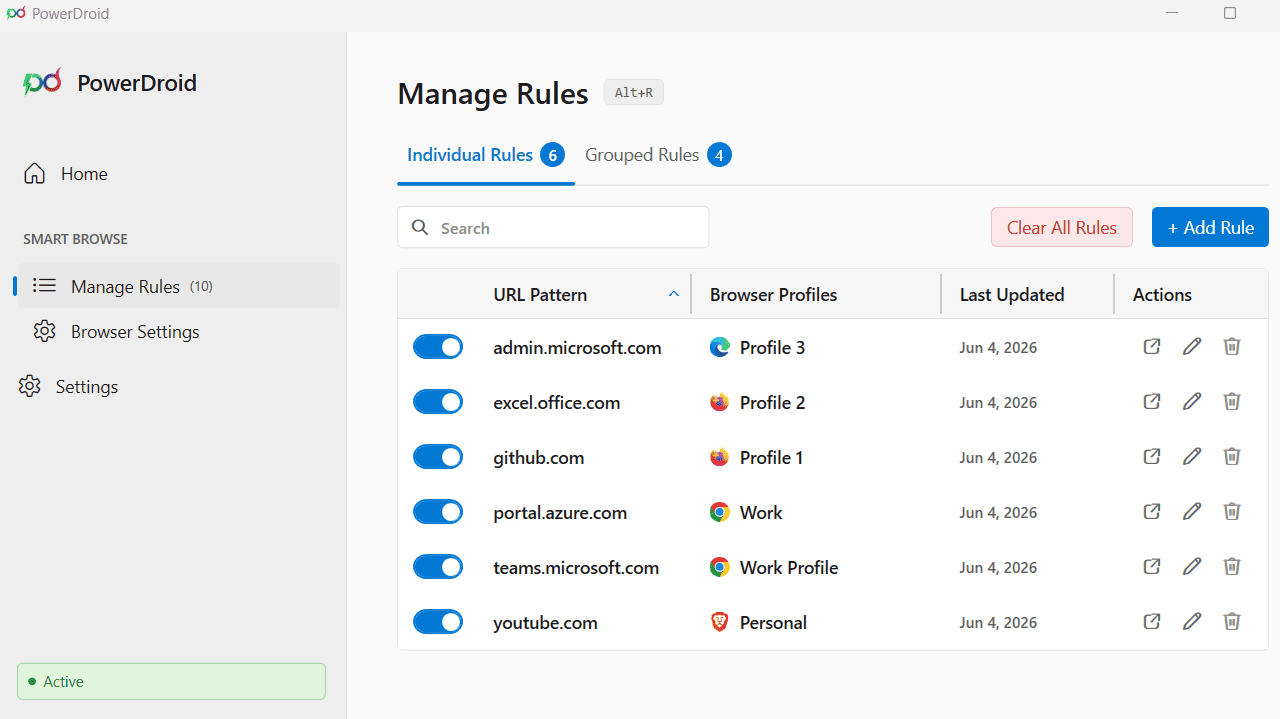The image size is (1280, 719).
Task: Click Jun 4, 2026 in teams.microsoft.com row
Action: click(998, 567)
